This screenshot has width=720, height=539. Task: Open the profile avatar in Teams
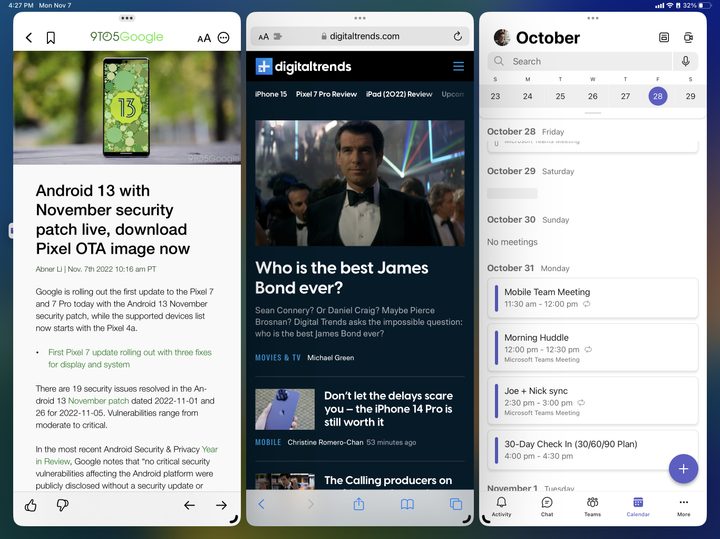pyautogui.click(x=502, y=38)
